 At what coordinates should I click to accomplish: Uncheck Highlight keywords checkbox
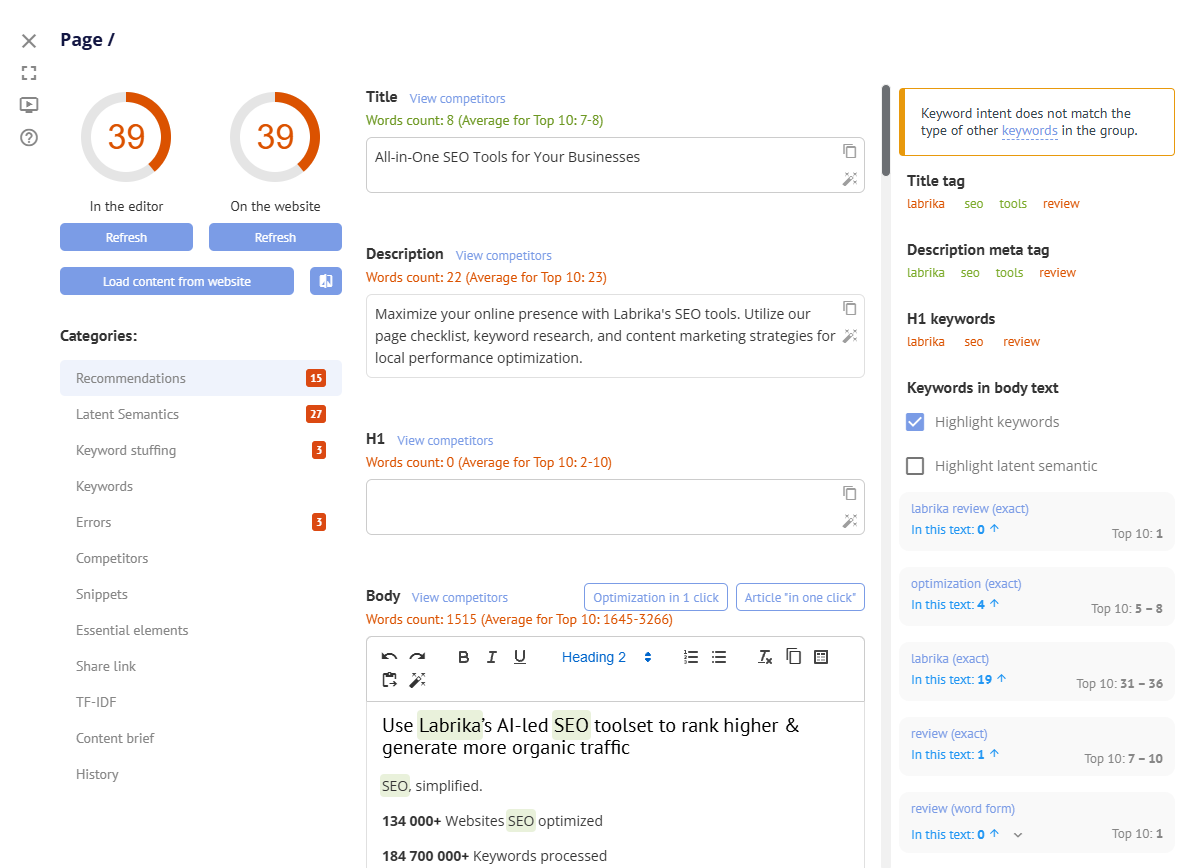(x=914, y=422)
